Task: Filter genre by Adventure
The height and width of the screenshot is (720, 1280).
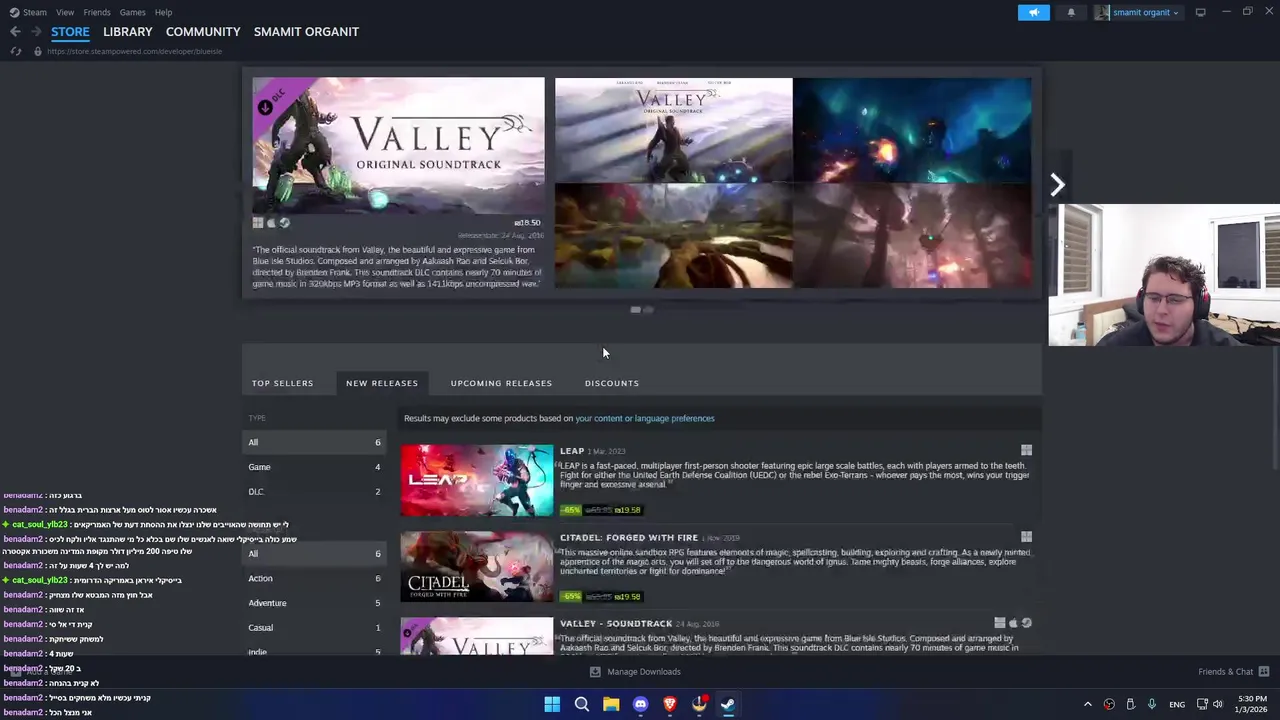Action: [314, 603]
